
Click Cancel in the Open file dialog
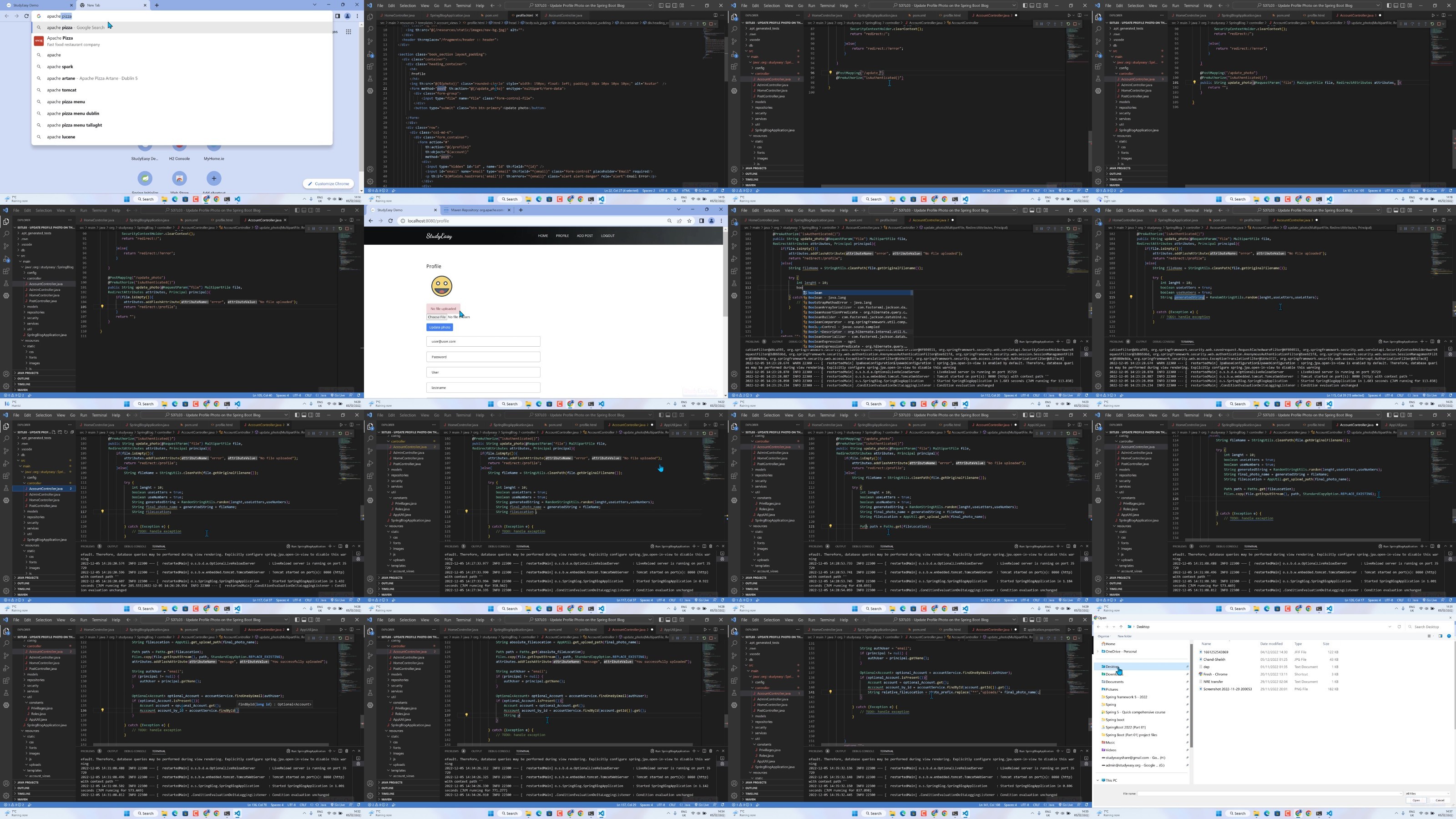coord(1440,800)
